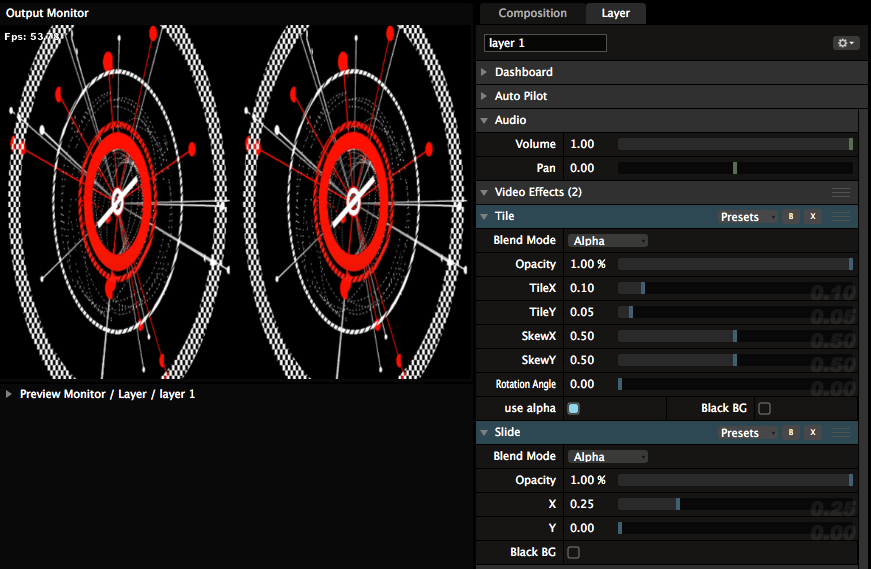Remove the Tile effect with X button
Screen dimensions: 871x569
click(x=813, y=217)
